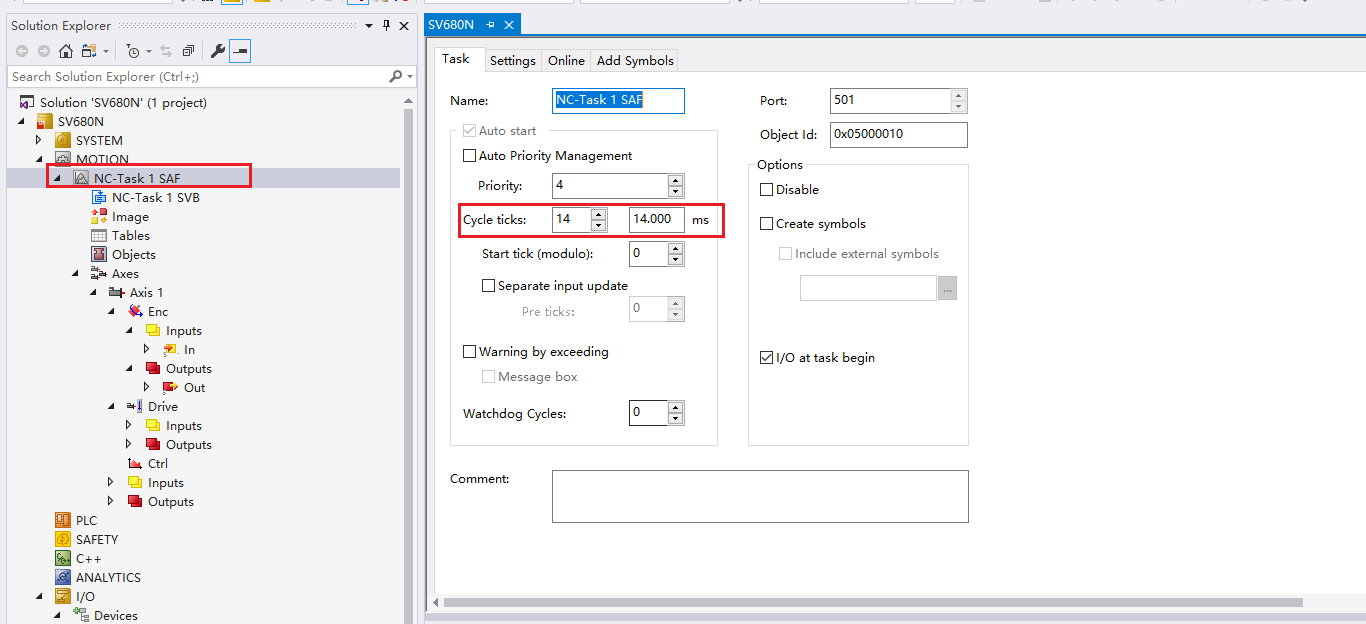Click the Home icon in Solution Explorer toolbar
Image resolution: width=1366 pixels, height=624 pixels.
point(65,51)
